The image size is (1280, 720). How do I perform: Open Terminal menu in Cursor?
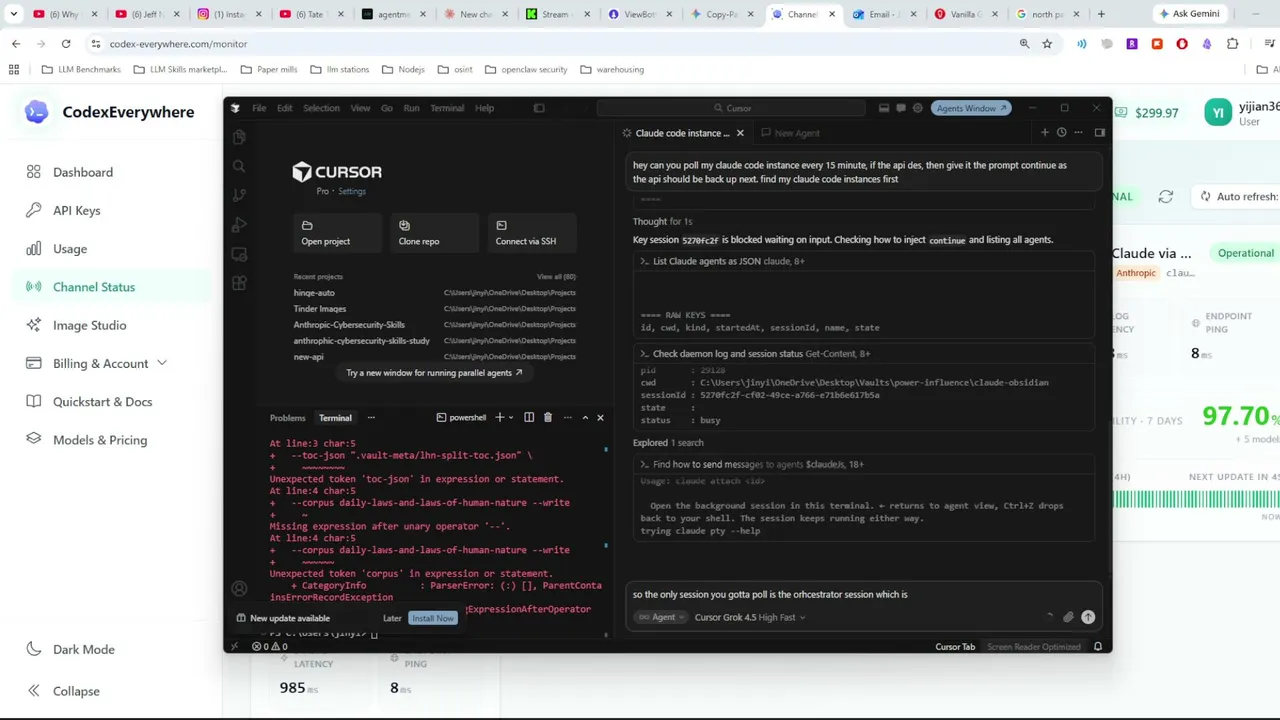447,108
